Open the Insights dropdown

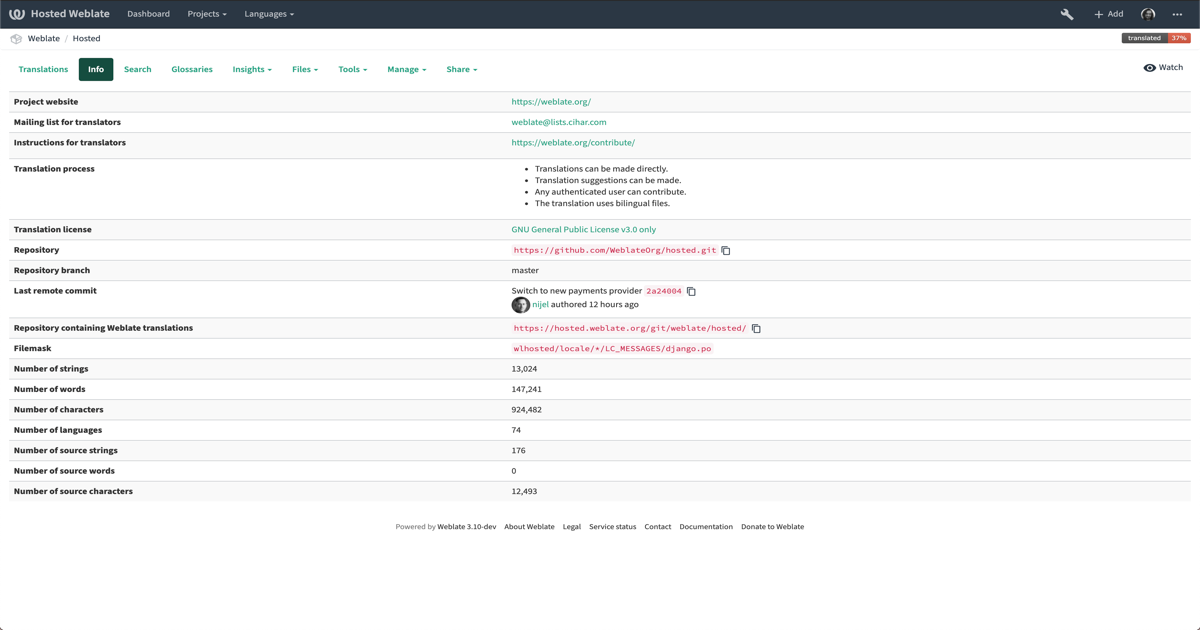pyautogui.click(x=252, y=69)
